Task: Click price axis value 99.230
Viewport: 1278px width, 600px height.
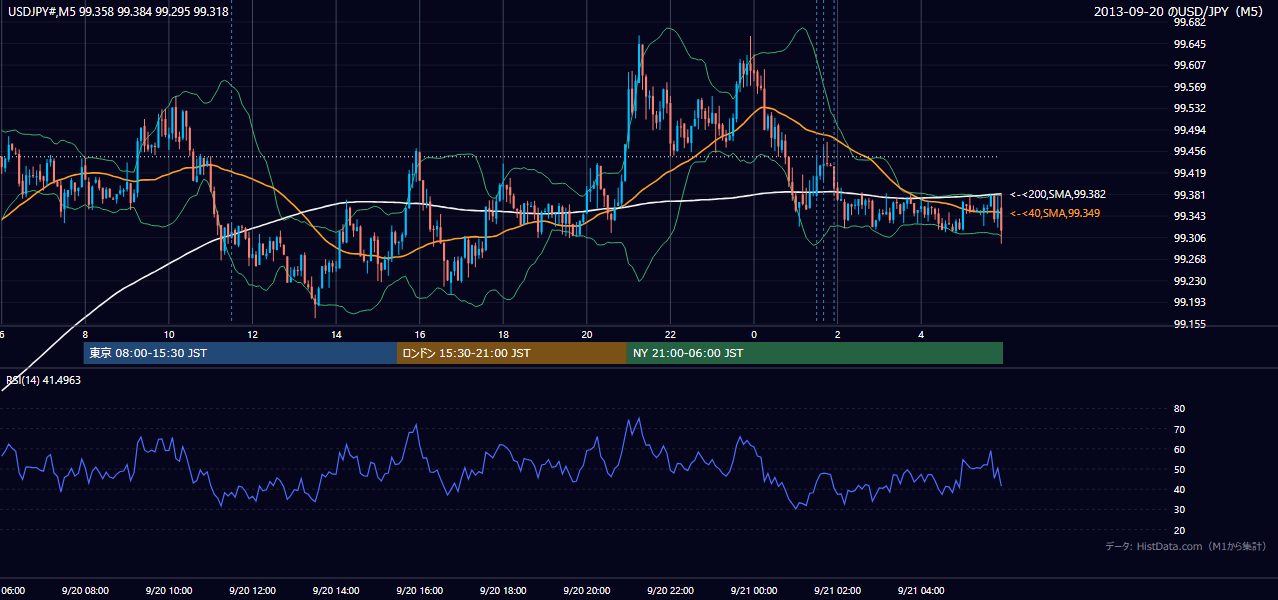Action: (x=1189, y=281)
